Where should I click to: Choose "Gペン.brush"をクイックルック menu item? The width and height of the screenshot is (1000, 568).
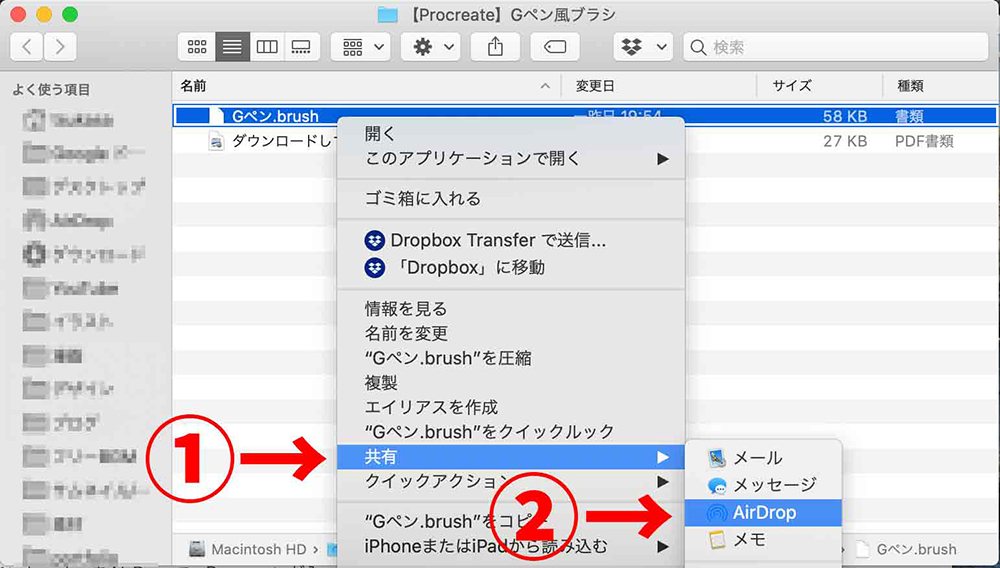(x=510, y=432)
